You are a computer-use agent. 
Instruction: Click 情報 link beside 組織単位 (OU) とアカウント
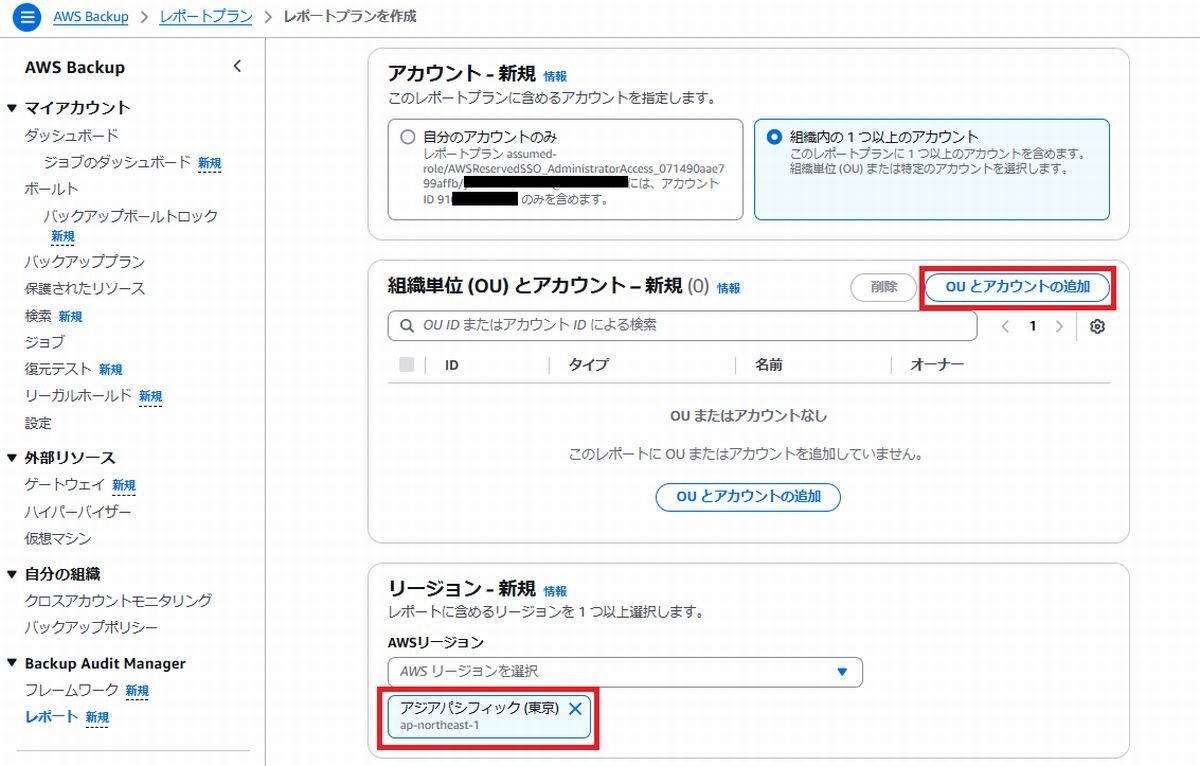point(729,288)
